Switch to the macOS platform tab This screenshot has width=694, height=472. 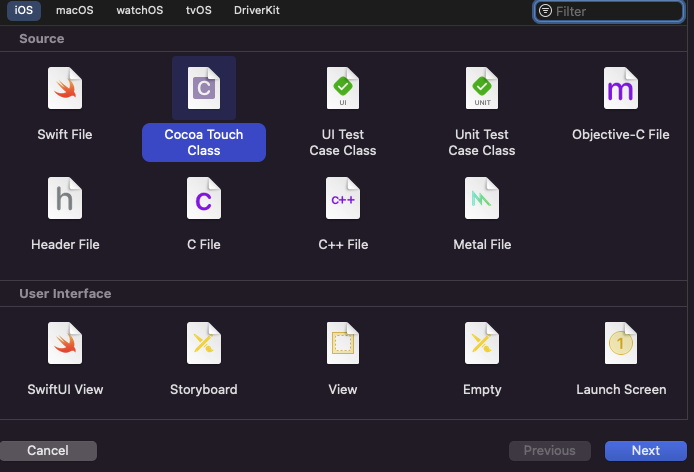coord(74,10)
